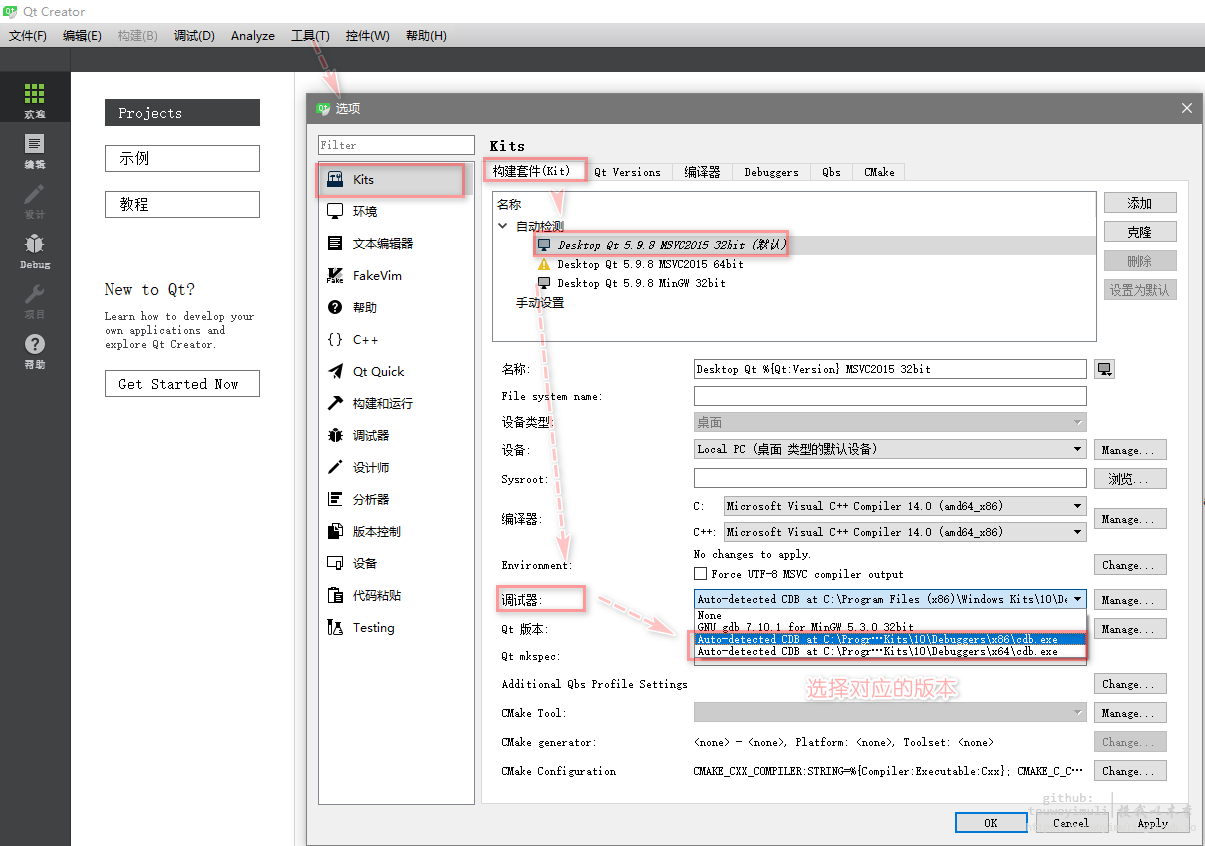
Task: Open the 工具(T) menu
Action: [309, 35]
